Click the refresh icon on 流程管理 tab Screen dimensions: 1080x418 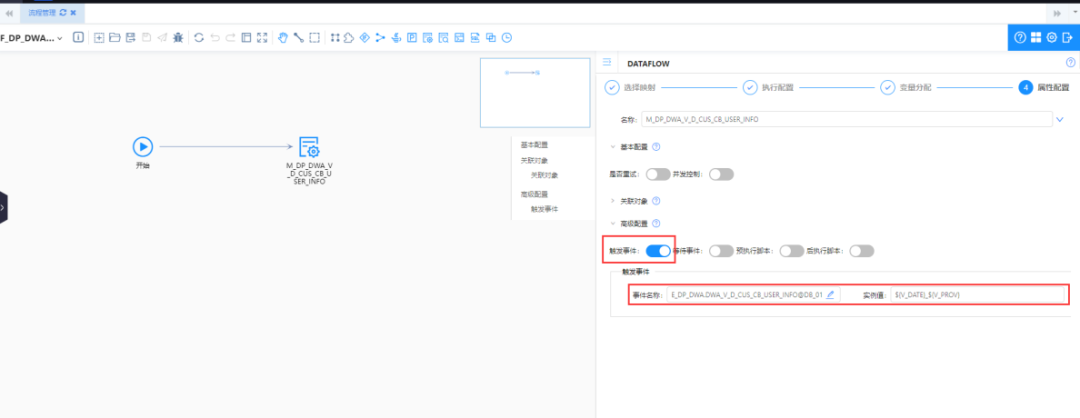(x=63, y=13)
